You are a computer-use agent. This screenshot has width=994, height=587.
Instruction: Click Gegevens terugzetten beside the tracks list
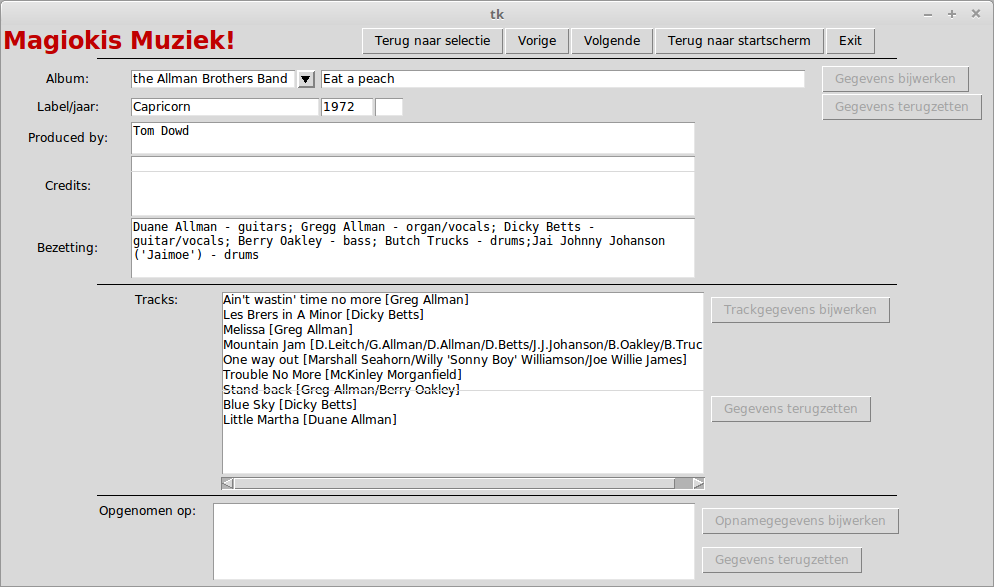click(791, 409)
